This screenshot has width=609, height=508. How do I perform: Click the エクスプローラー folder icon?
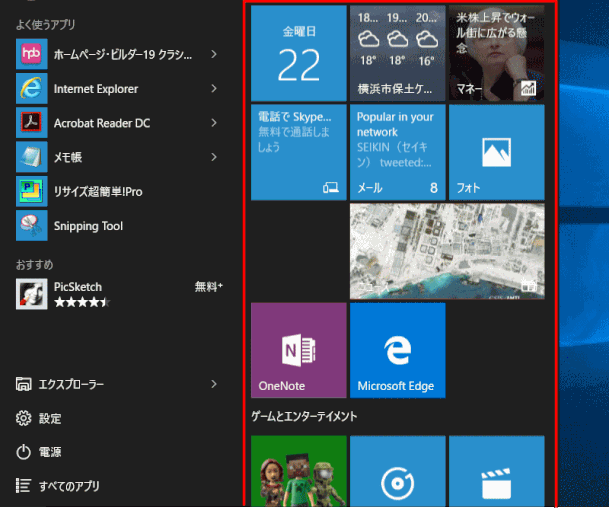[x=24, y=384]
